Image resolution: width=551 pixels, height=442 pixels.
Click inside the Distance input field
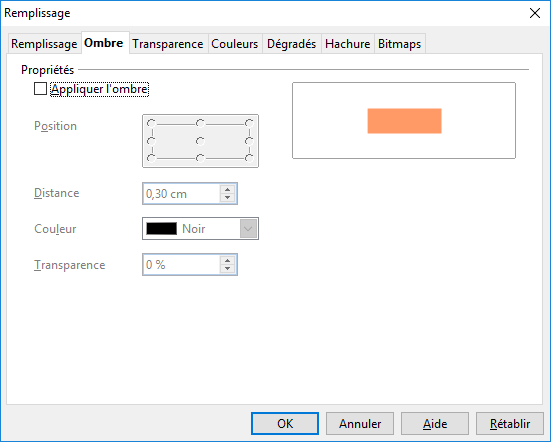pyautogui.click(x=182, y=194)
